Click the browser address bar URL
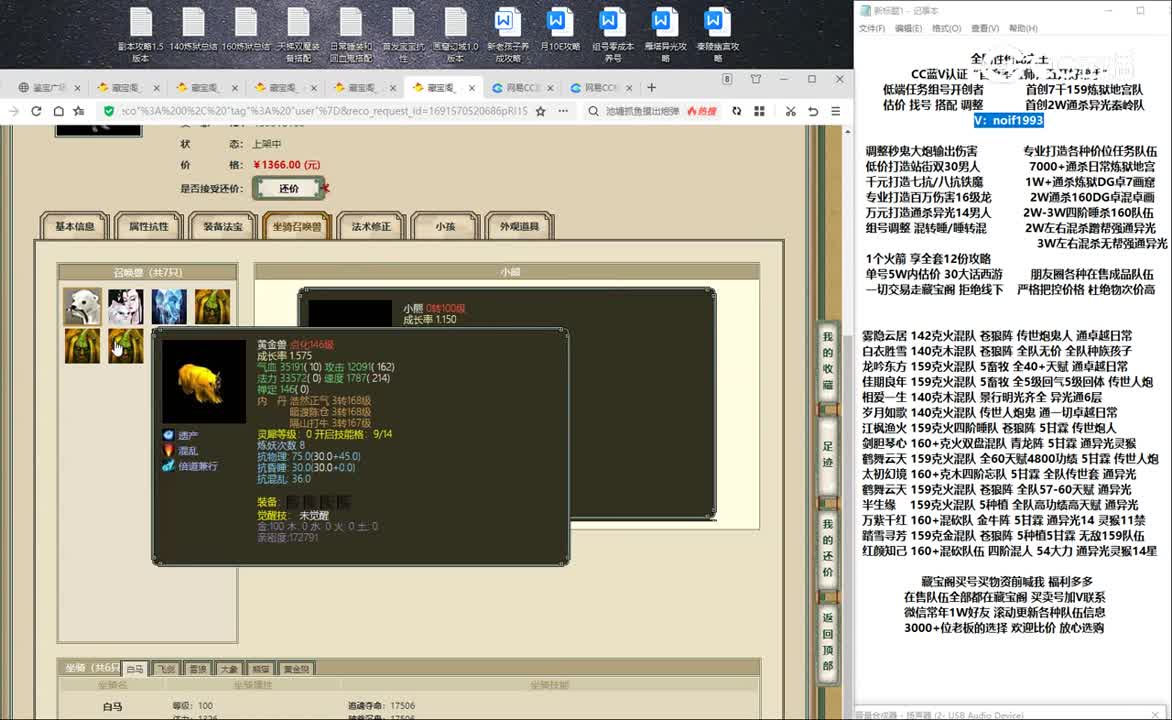This screenshot has width=1172, height=720. [x=324, y=111]
